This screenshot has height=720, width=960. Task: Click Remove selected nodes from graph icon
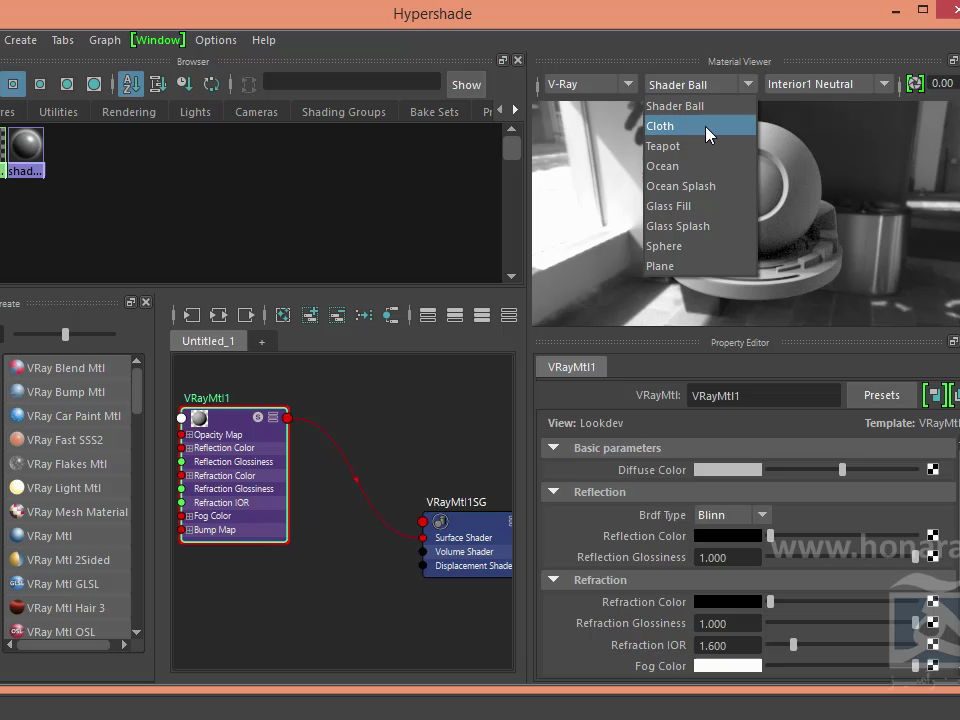coord(337,315)
